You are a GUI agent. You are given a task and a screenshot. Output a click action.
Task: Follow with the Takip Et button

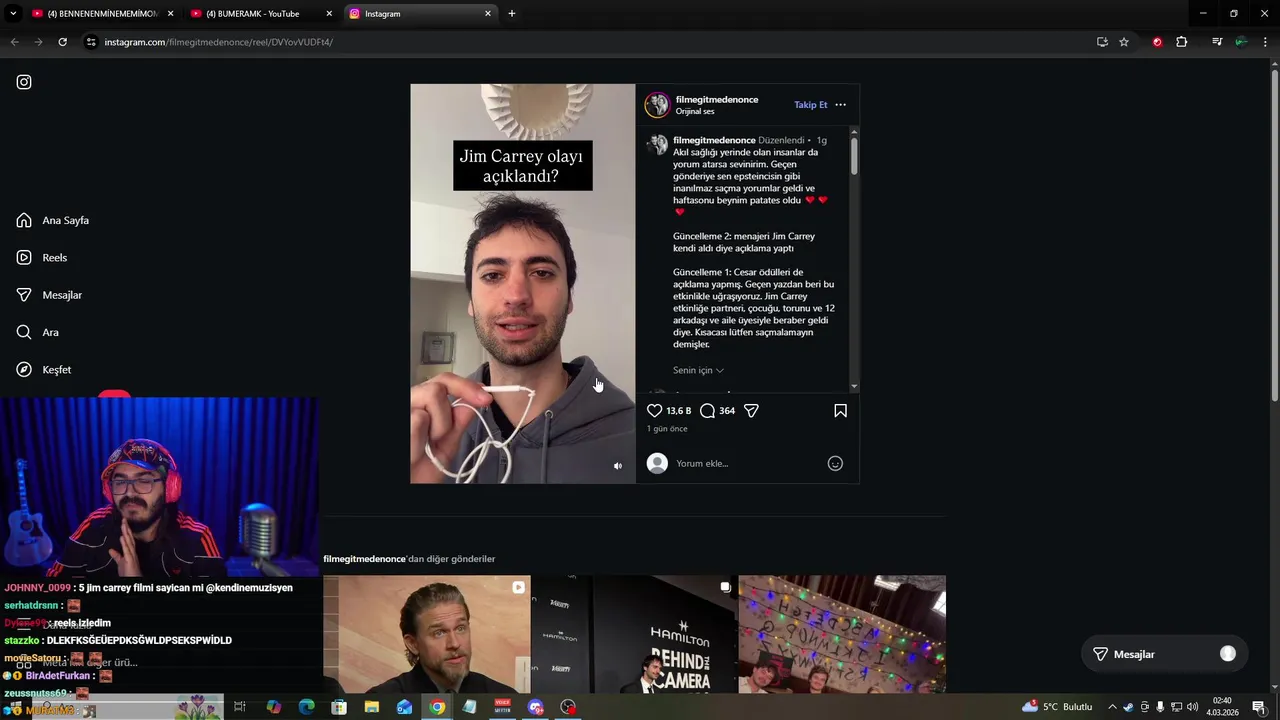pyautogui.click(x=811, y=105)
